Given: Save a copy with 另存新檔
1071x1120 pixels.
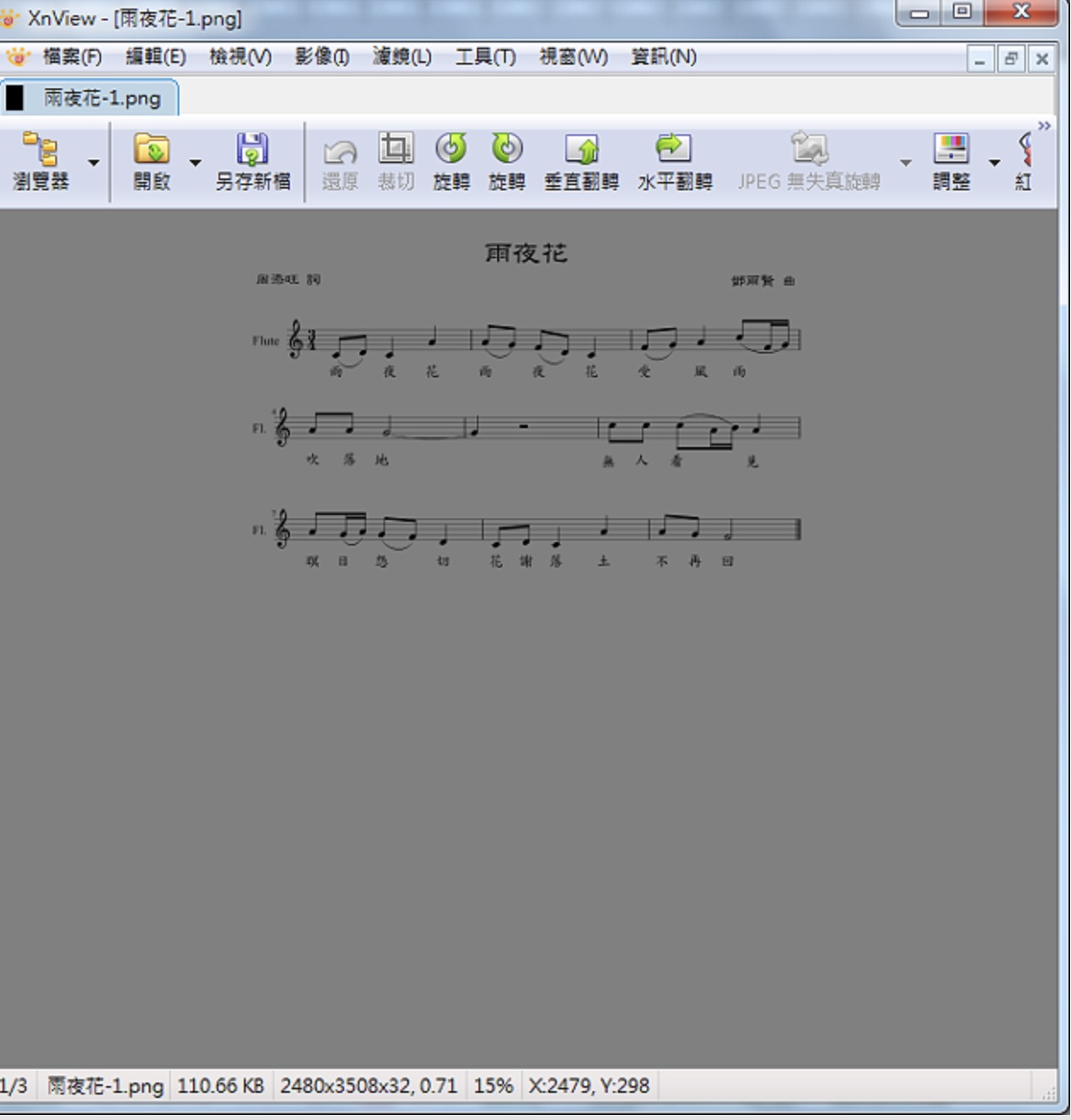Looking at the screenshot, I should click(x=252, y=161).
